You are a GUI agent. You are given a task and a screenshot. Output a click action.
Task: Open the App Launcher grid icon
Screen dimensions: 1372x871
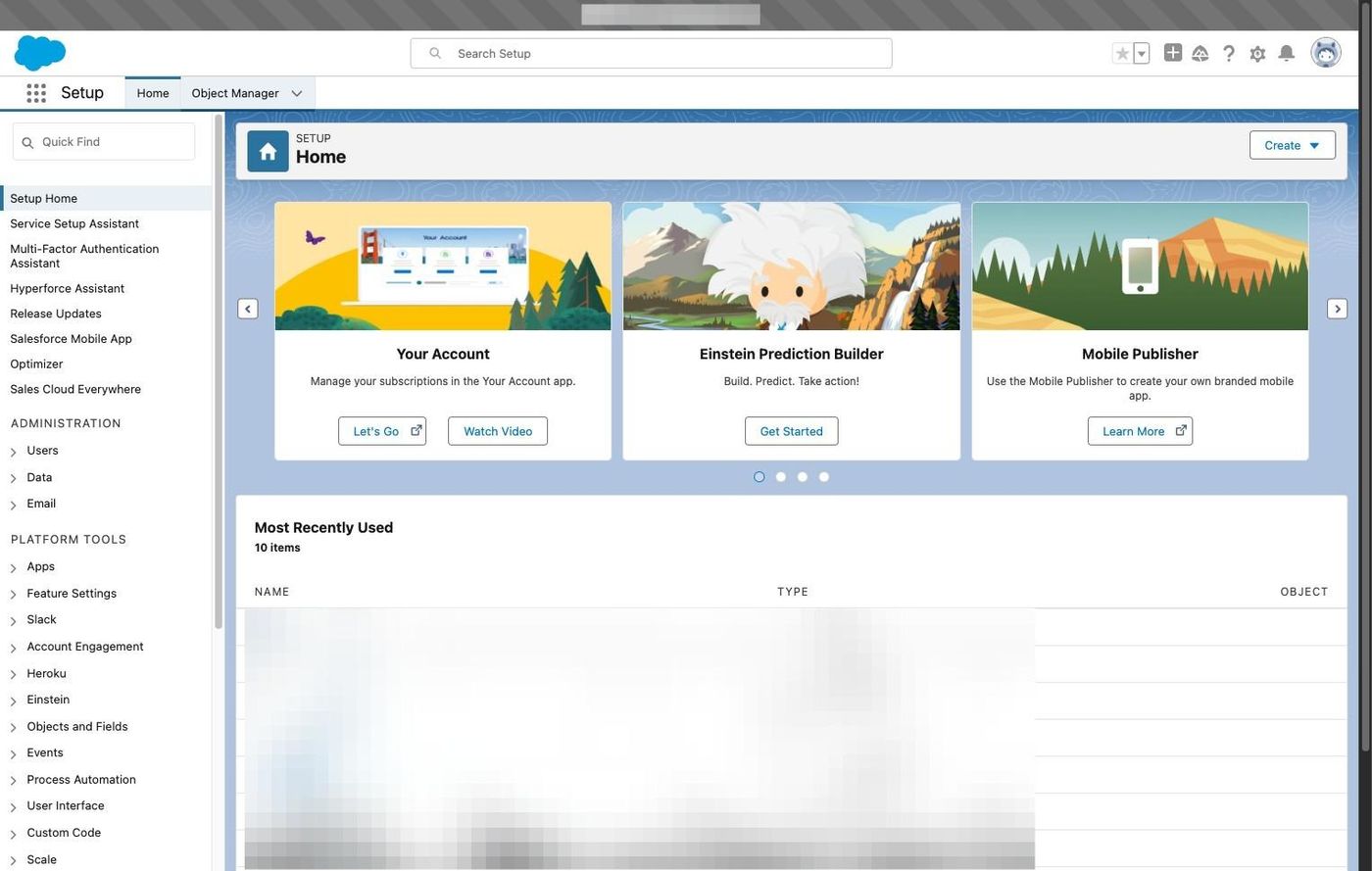pos(36,93)
